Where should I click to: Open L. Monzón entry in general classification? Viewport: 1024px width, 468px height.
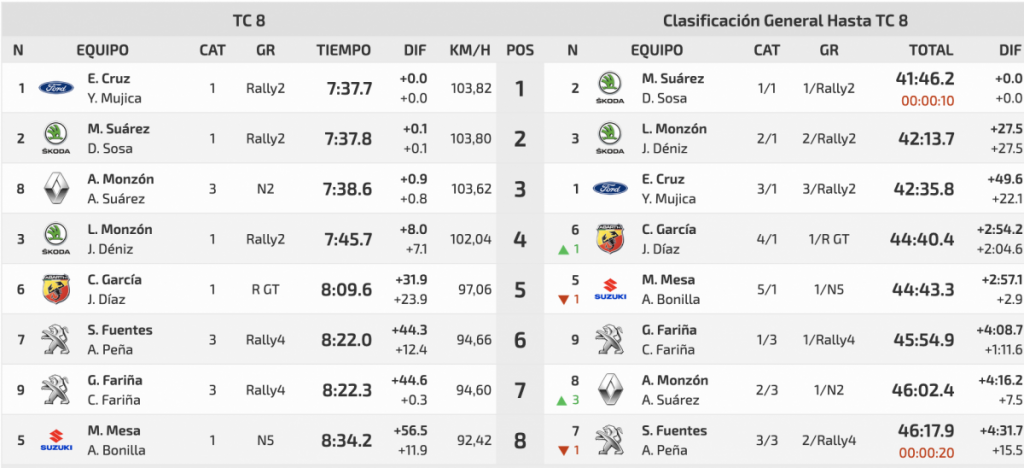[x=674, y=129]
